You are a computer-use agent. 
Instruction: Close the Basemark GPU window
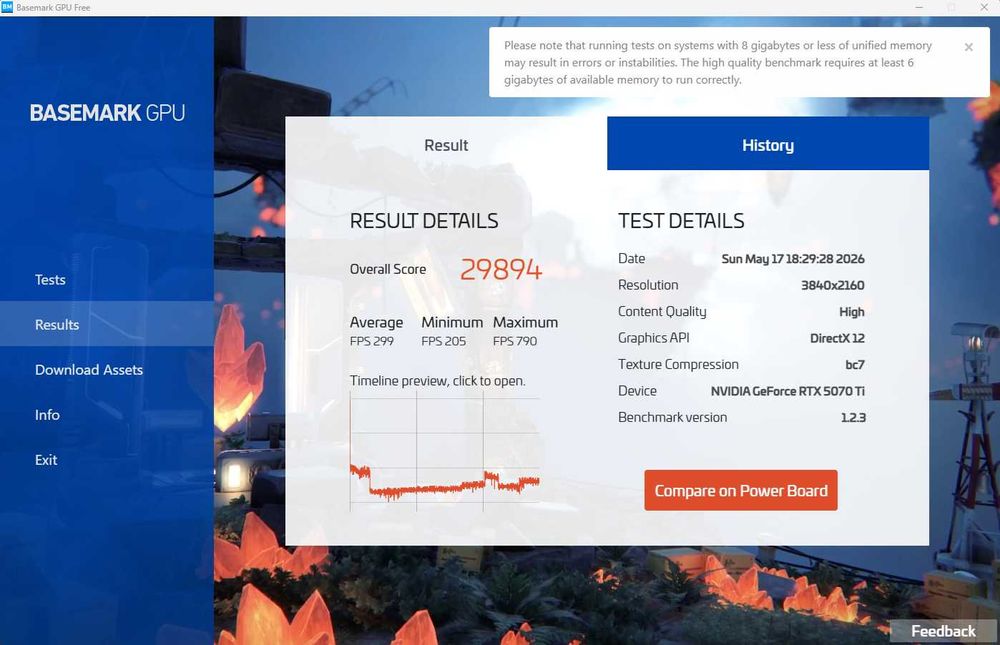984,7
